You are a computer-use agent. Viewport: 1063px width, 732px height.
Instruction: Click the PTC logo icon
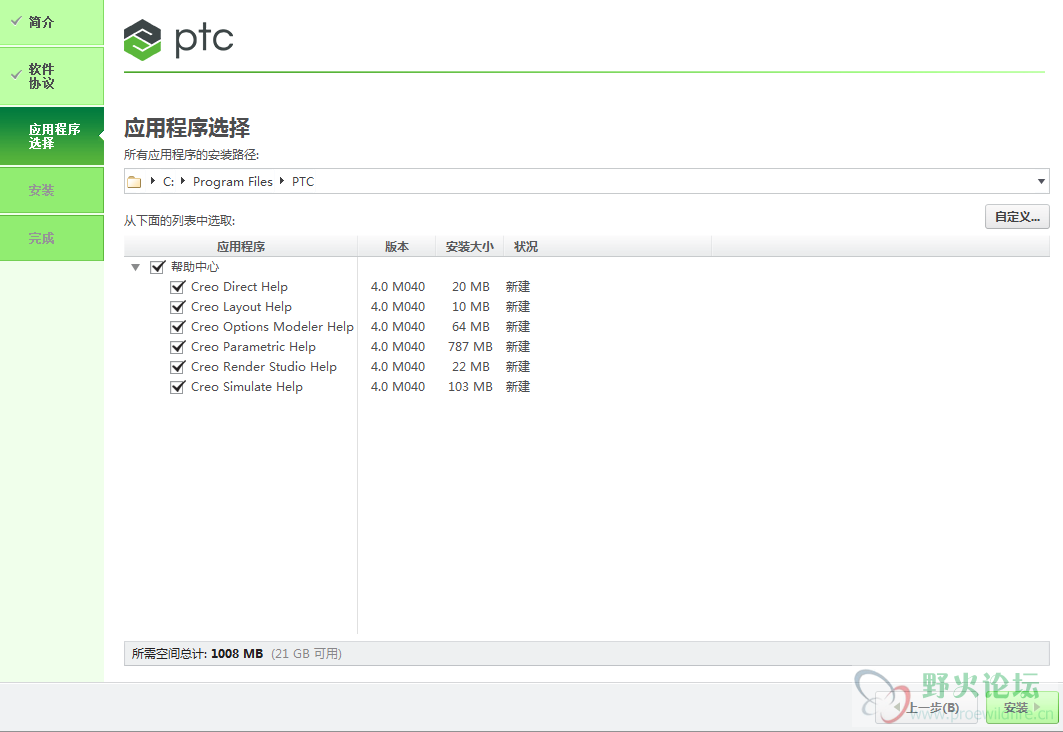pos(142,40)
